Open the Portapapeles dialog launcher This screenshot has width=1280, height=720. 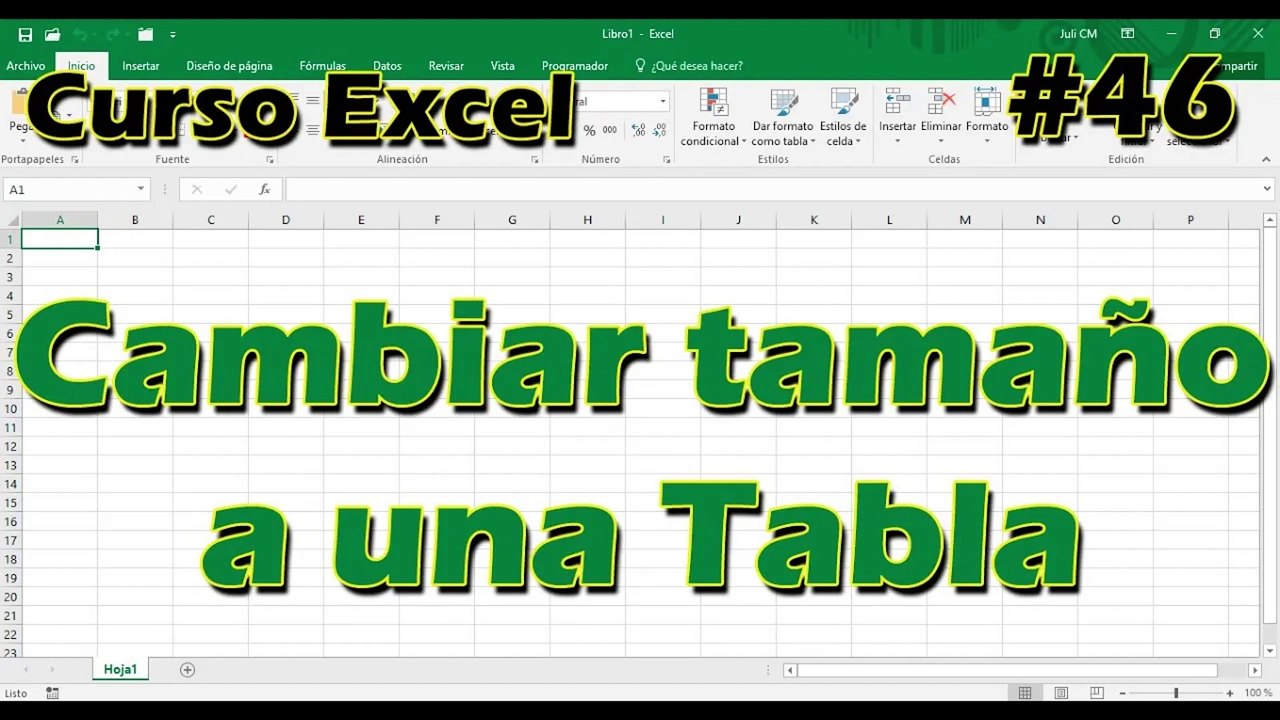tap(75, 160)
